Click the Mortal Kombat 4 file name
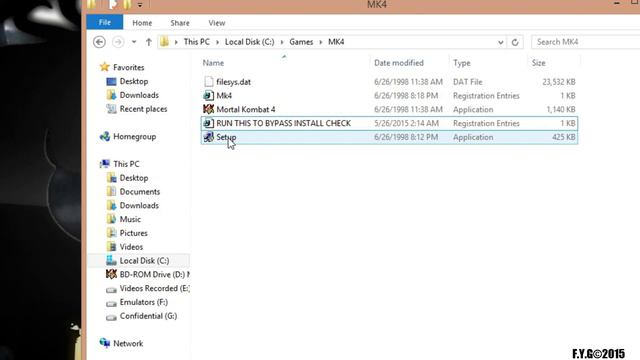The image size is (640, 360). [x=246, y=109]
